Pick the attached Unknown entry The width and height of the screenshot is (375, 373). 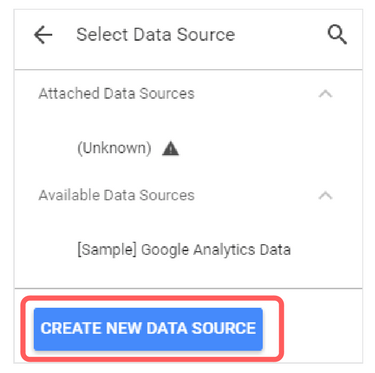tap(114, 148)
